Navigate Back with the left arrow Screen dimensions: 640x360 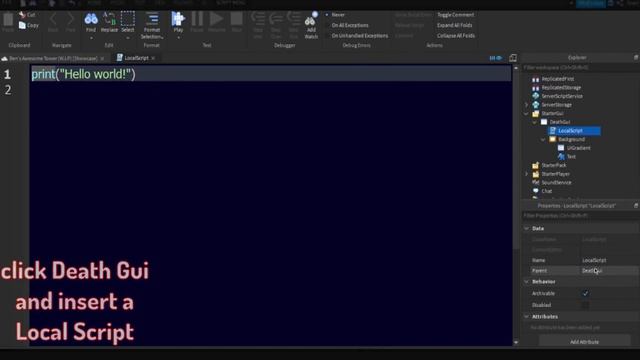(53, 19)
